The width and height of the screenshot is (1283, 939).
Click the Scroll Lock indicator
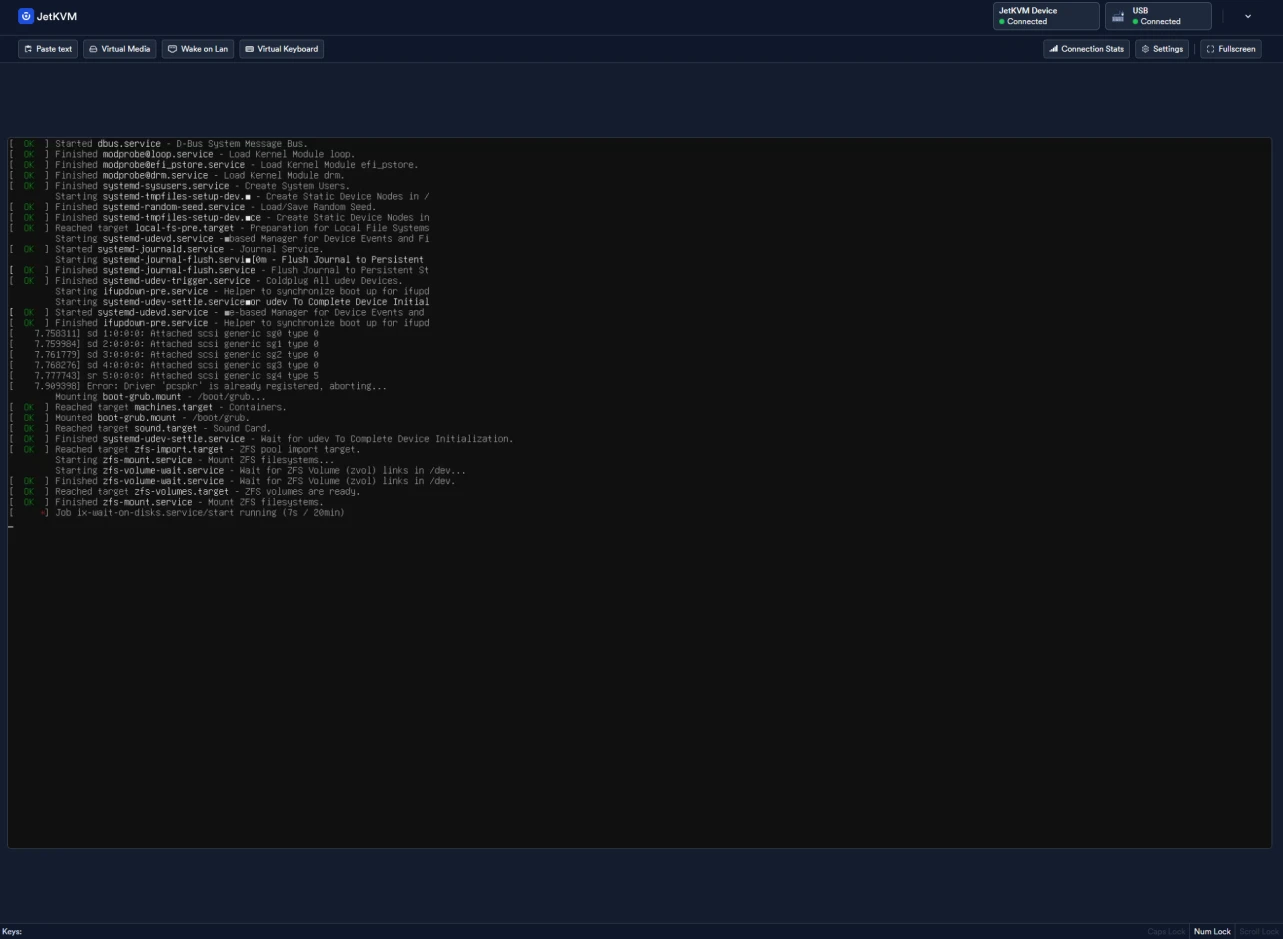click(1258, 932)
